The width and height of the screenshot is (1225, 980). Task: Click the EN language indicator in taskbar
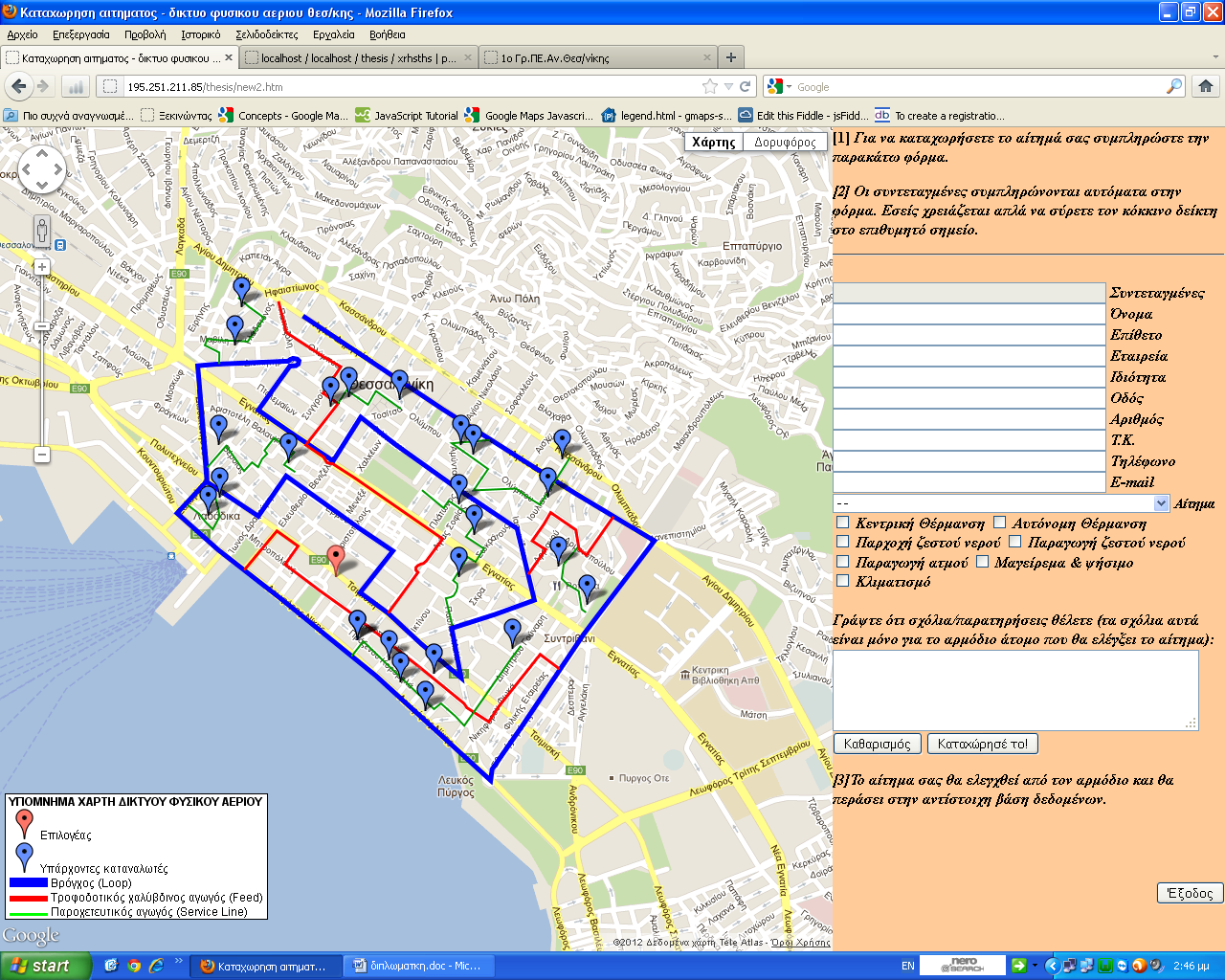908,966
